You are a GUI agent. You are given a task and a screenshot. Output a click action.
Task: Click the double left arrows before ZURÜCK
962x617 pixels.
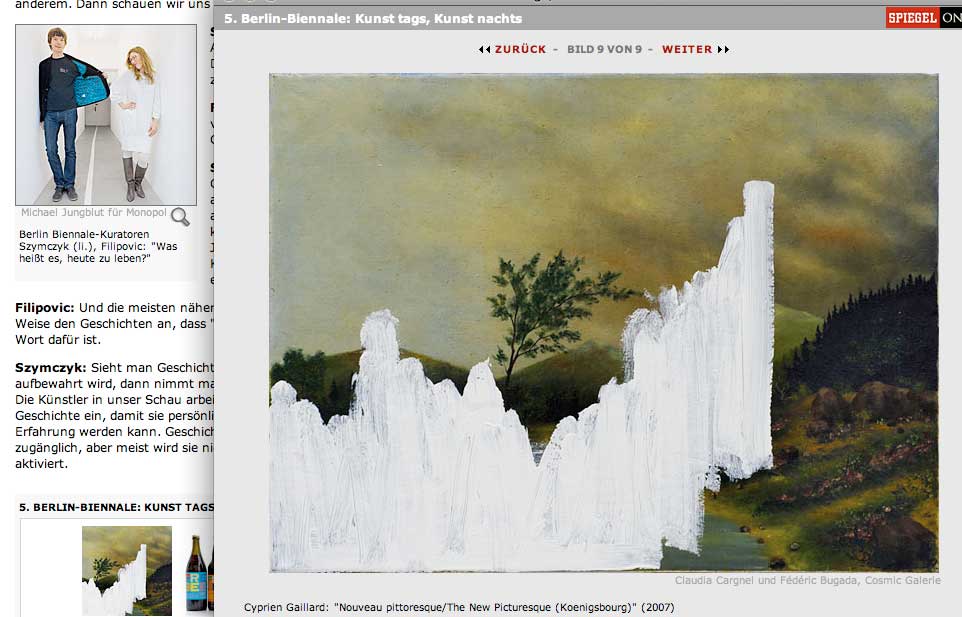click(484, 49)
